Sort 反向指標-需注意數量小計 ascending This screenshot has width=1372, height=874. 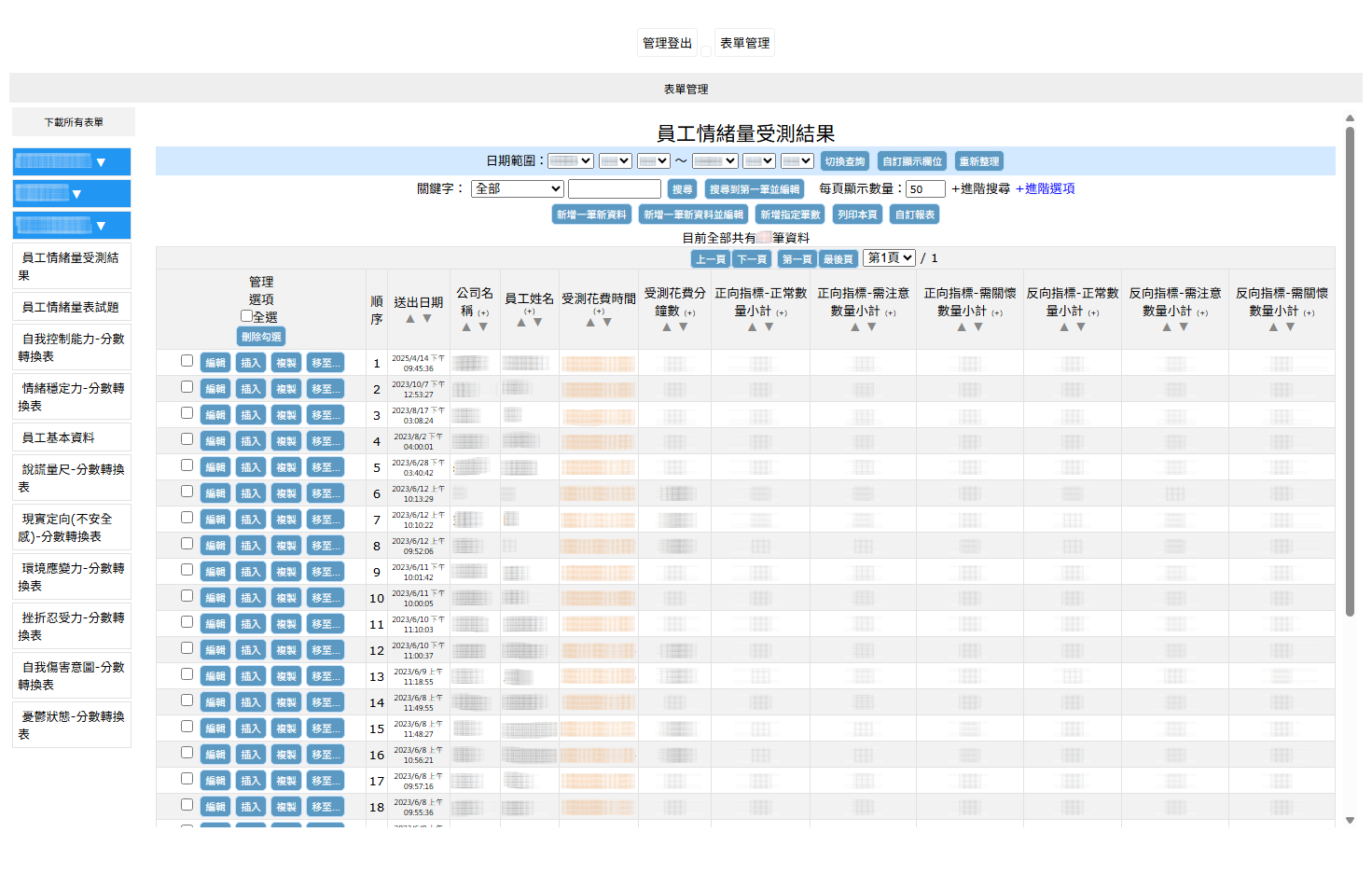tap(1167, 327)
